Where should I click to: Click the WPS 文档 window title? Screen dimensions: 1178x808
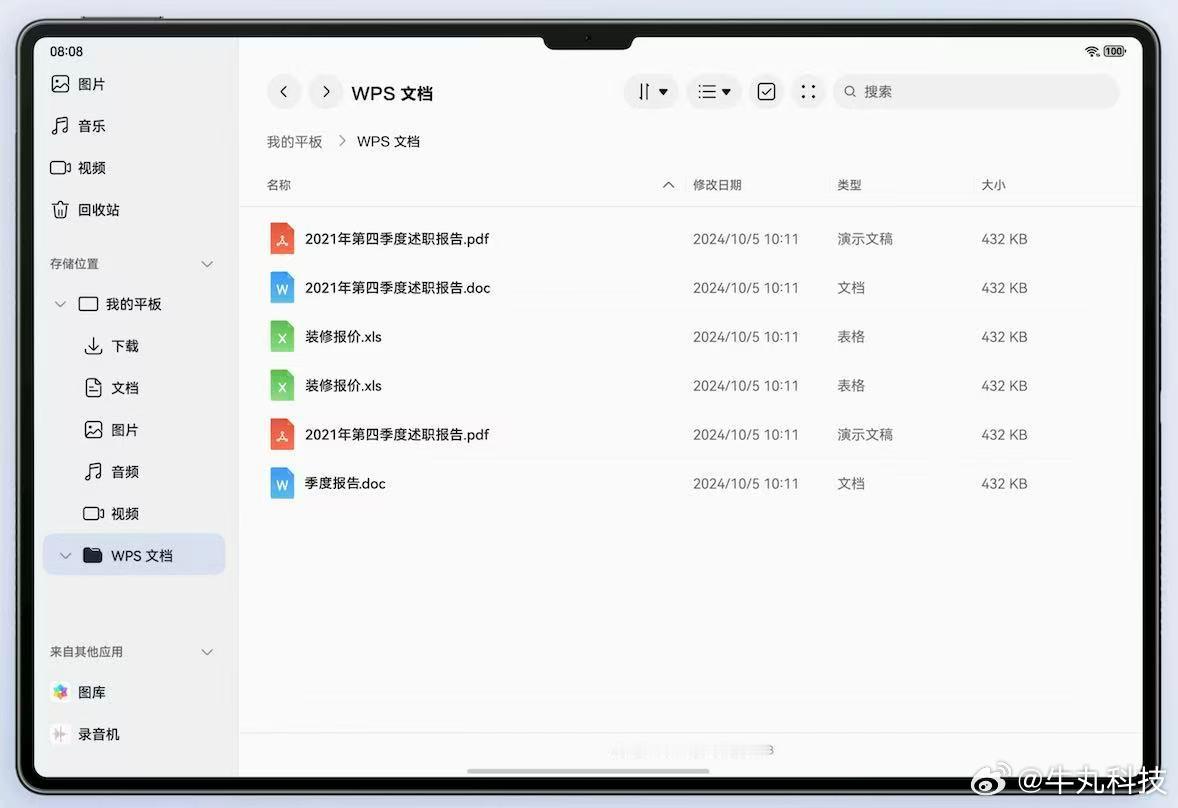392,93
